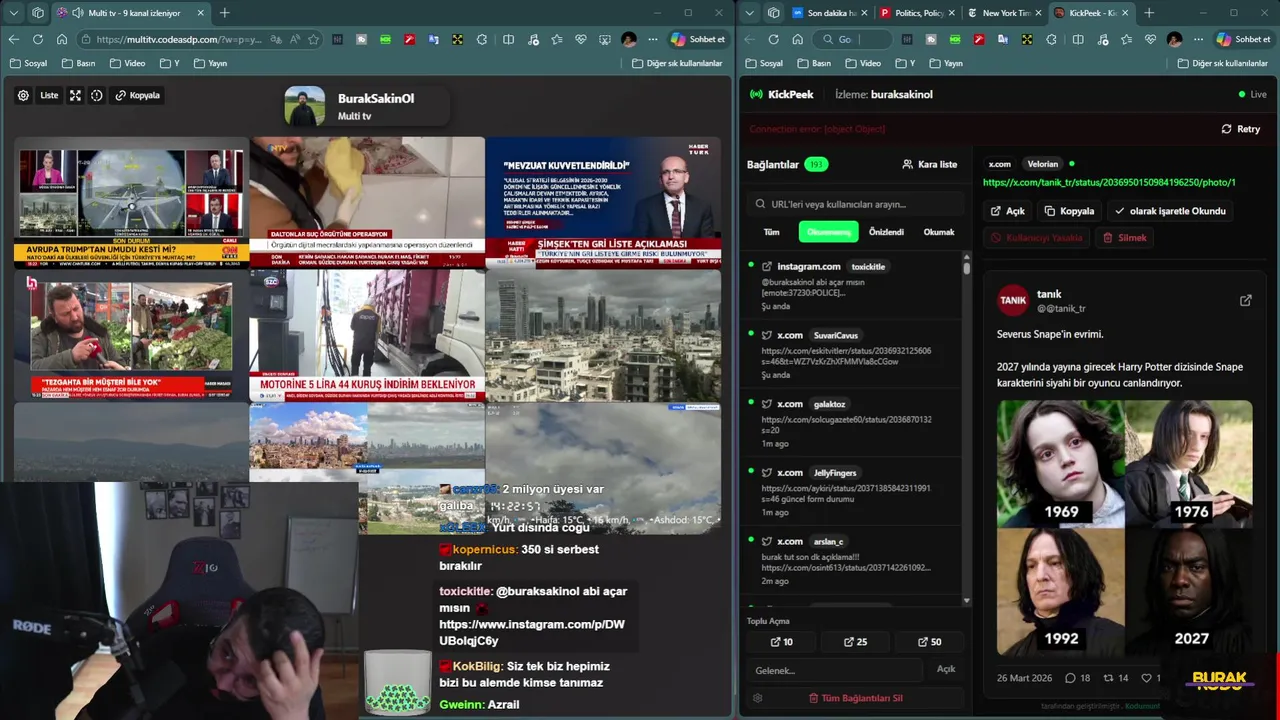Viewport: 1280px width, 720px height.
Task: Open Multi tv settings gear icon
Action: click(23, 95)
